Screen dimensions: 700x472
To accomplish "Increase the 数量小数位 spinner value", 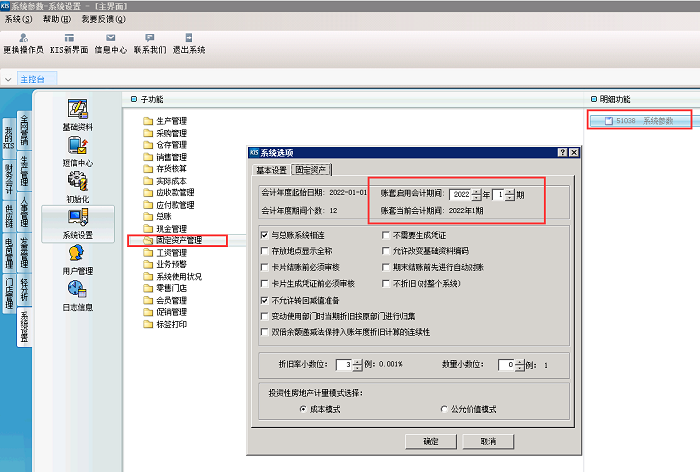I will pyautogui.click(x=520, y=361).
